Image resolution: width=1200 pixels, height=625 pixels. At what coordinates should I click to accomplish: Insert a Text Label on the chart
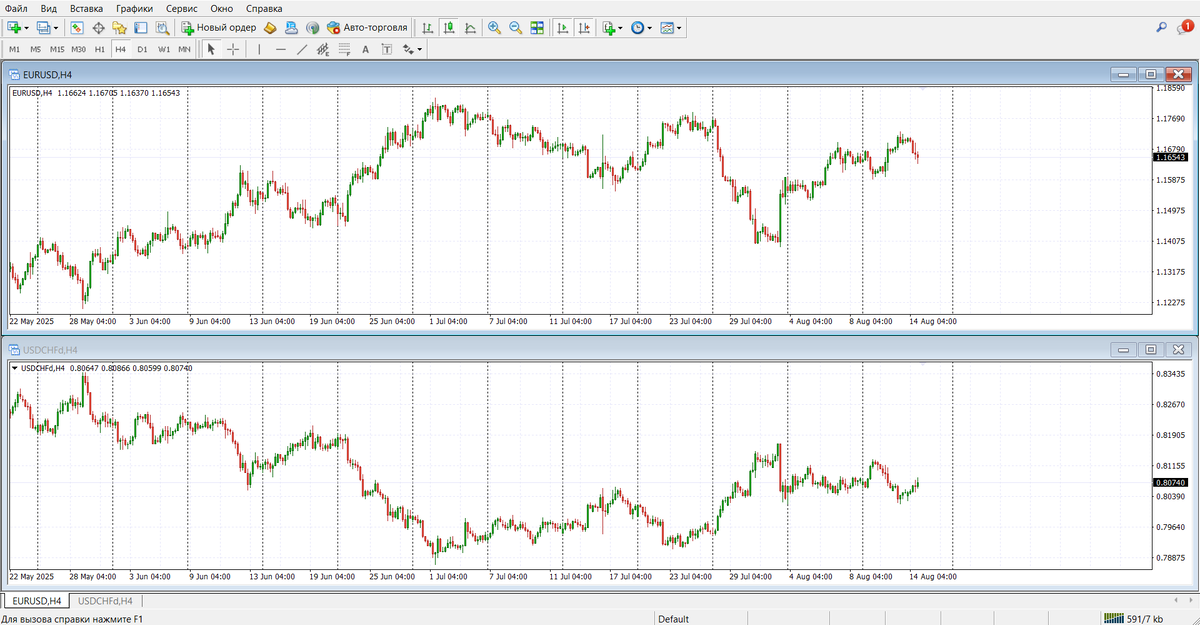[385, 48]
